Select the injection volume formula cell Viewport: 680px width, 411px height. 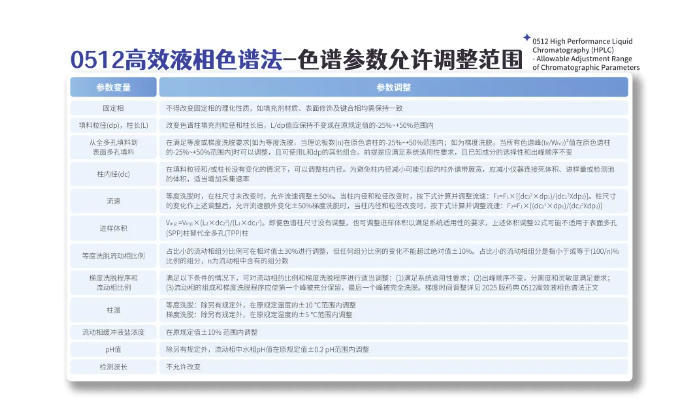pos(393,228)
